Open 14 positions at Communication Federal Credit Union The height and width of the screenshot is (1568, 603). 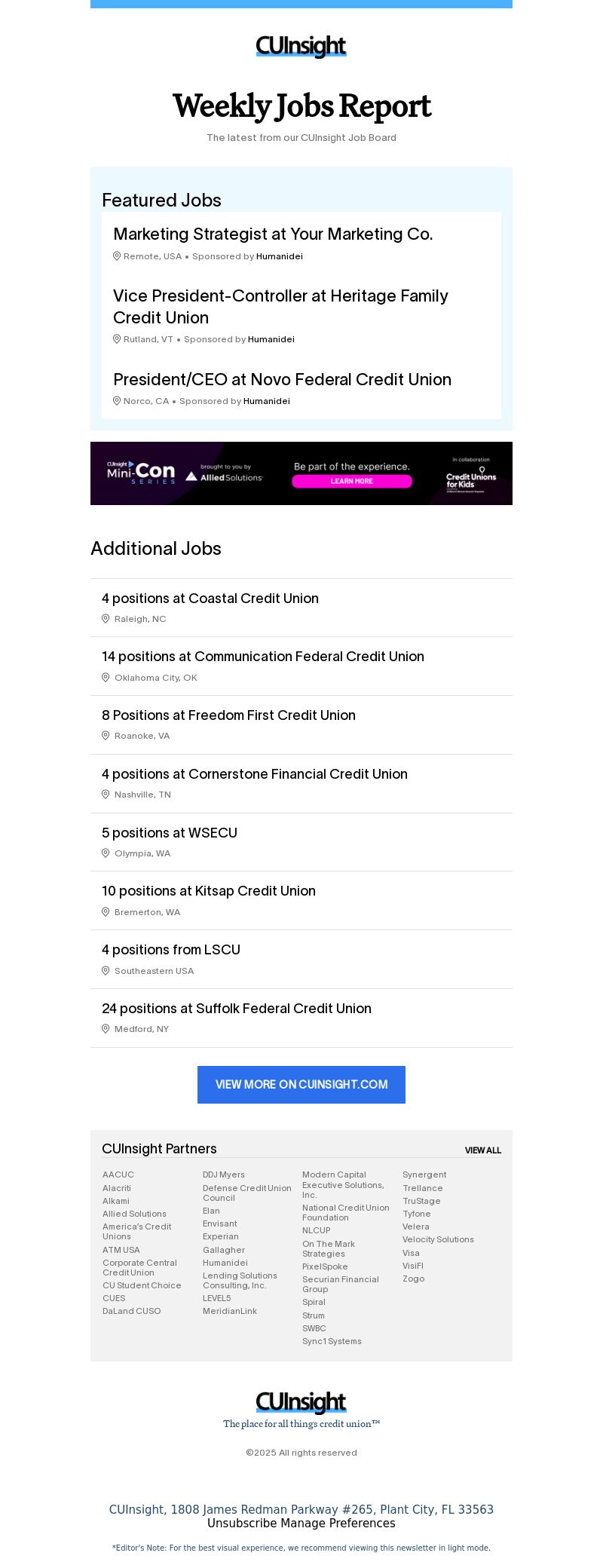(263, 657)
